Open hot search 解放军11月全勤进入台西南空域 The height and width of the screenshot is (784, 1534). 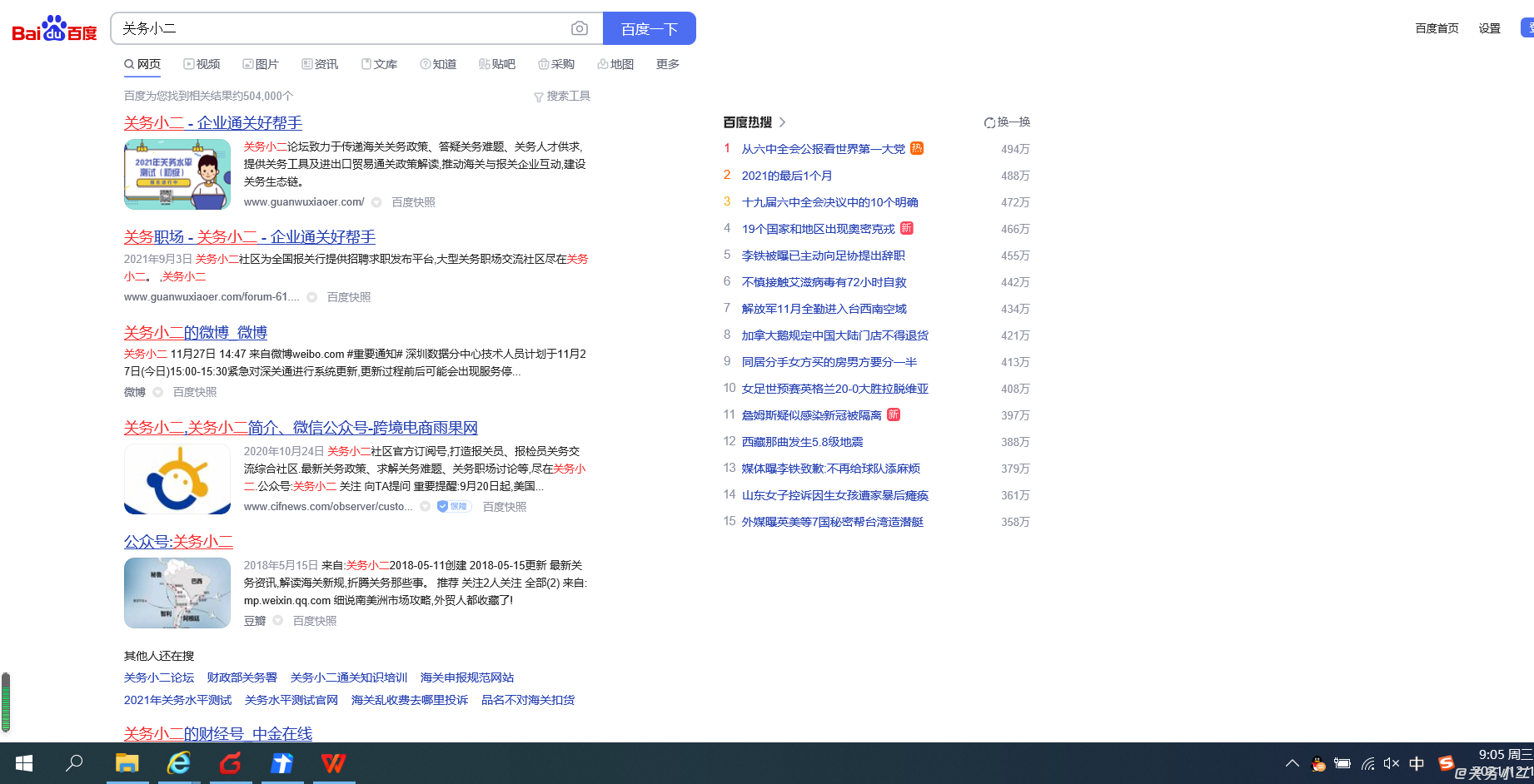pyautogui.click(x=824, y=309)
